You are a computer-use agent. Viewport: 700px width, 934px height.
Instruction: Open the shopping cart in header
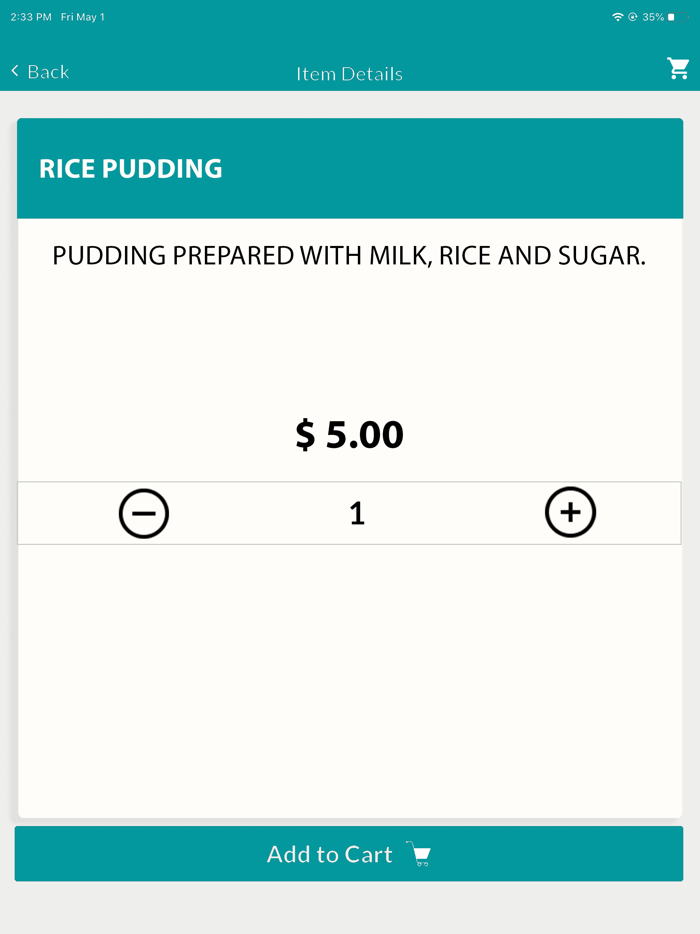click(679, 69)
